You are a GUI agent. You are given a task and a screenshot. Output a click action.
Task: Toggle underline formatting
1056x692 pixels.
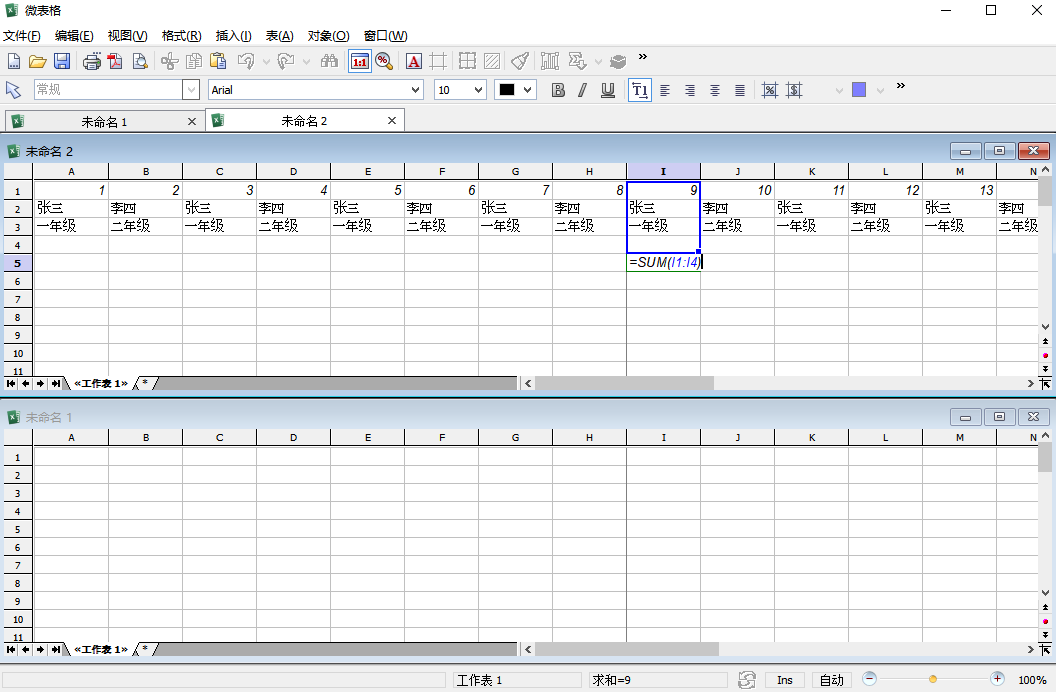click(x=607, y=90)
